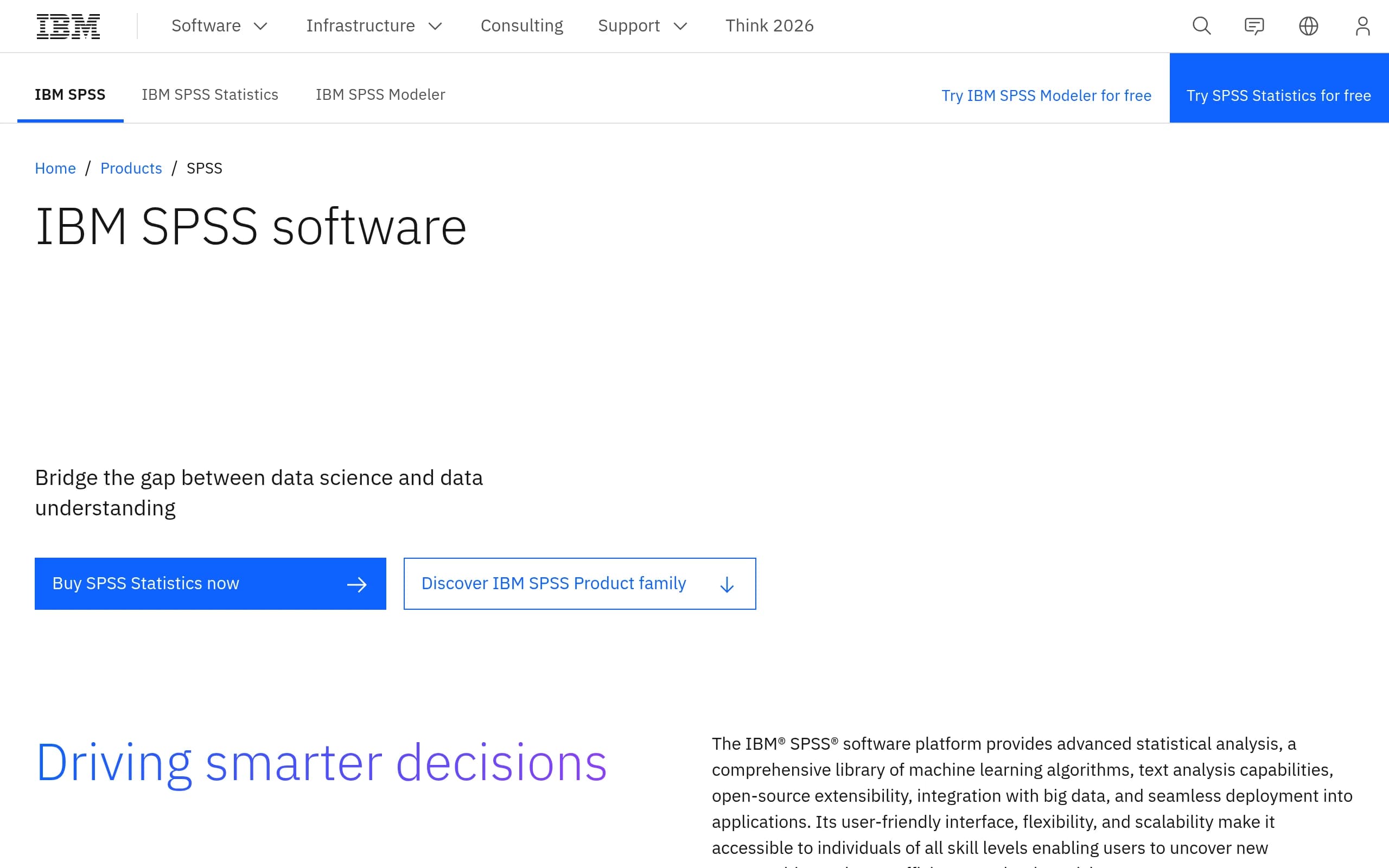Image resolution: width=1389 pixels, height=868 pixels.
Task: Click the Bridge the gap tagline text
Action: click(x=259, y=493)
